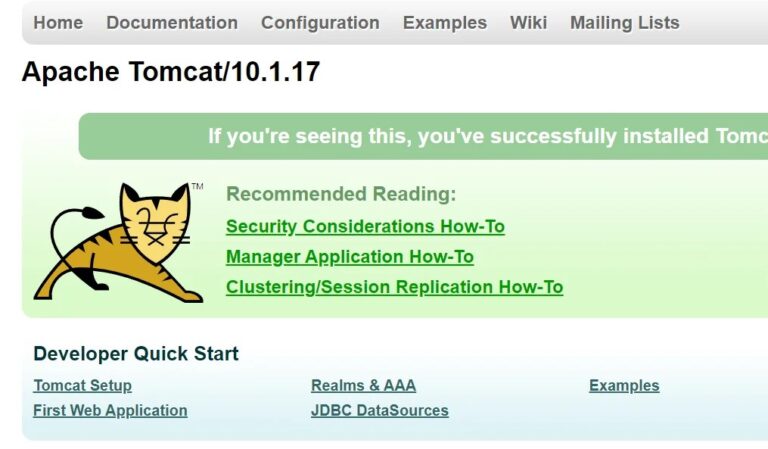Open the First Web Application link
Viewport: 768px width, 449px height.
pyautogui.click(x=110, y=410)
